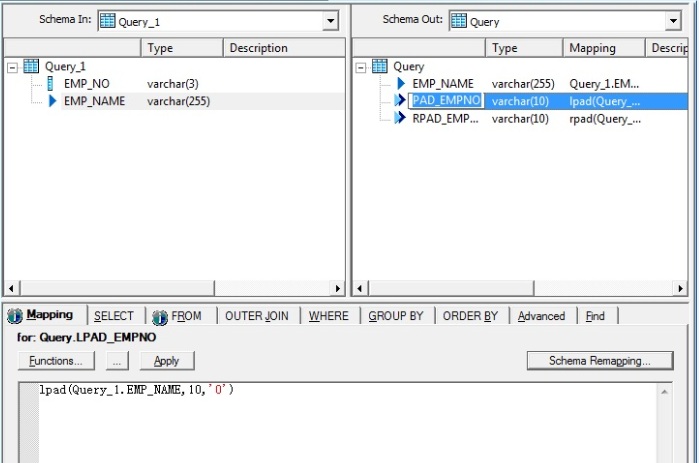Click the Query_1 table icon in Schema In tree

pos(31,66)
